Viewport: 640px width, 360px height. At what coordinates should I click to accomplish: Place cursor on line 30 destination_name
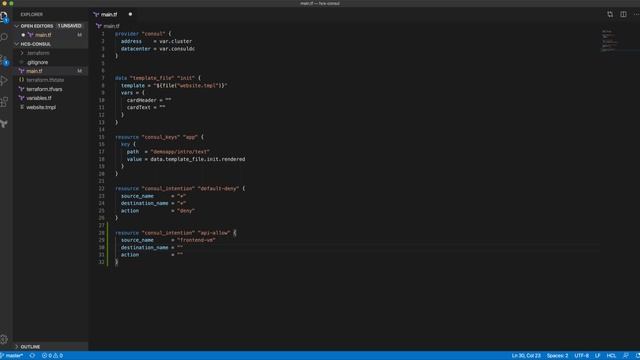point(151,247)
